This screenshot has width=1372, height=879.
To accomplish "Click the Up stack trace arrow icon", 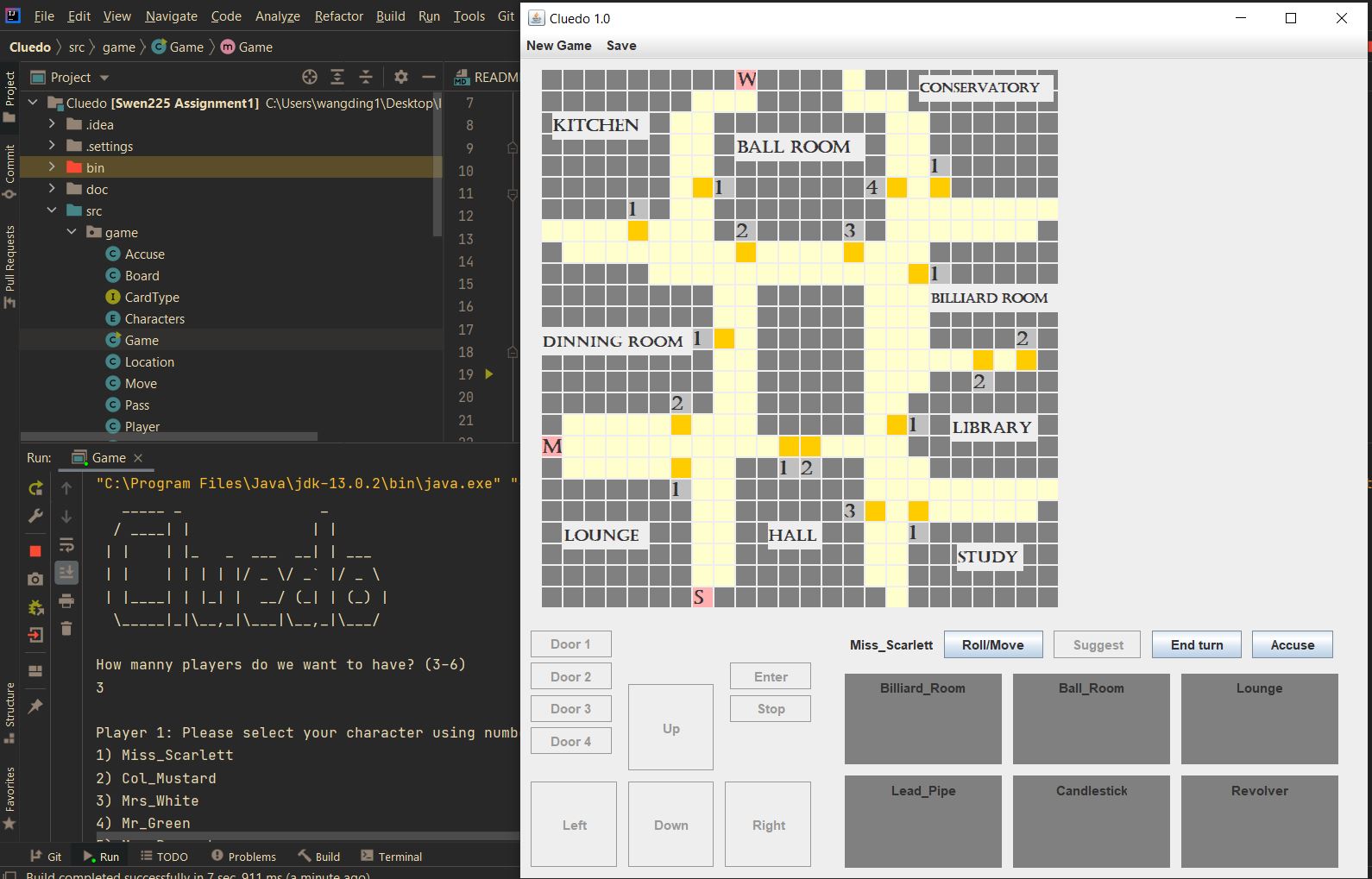I will click(x=66, y=488).
